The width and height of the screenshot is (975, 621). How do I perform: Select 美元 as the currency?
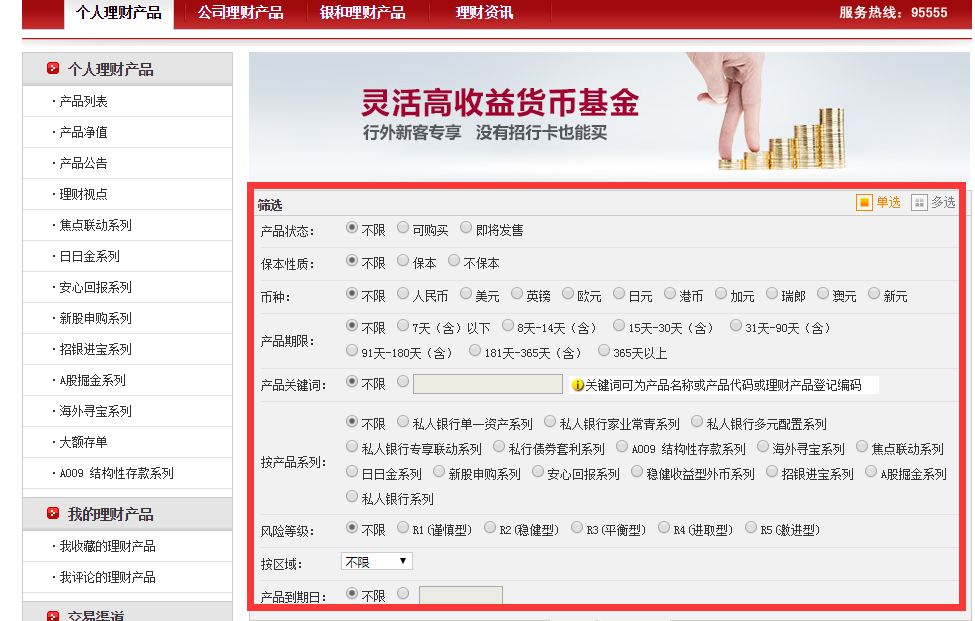coord(468,294)
